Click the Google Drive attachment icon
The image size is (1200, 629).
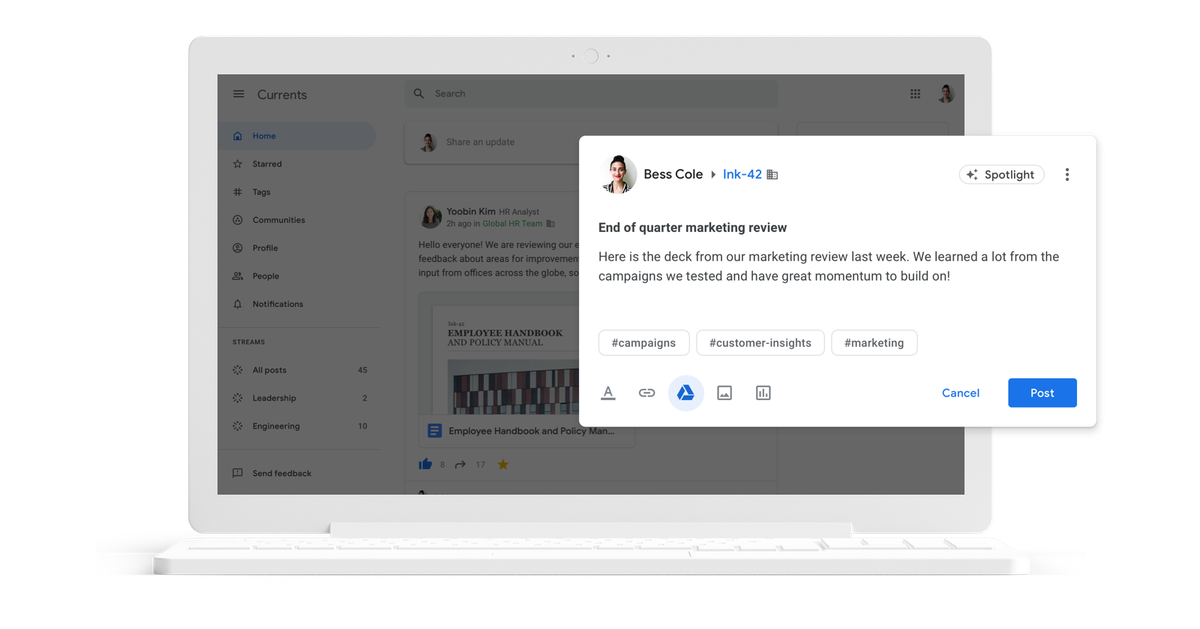point(685,393)
